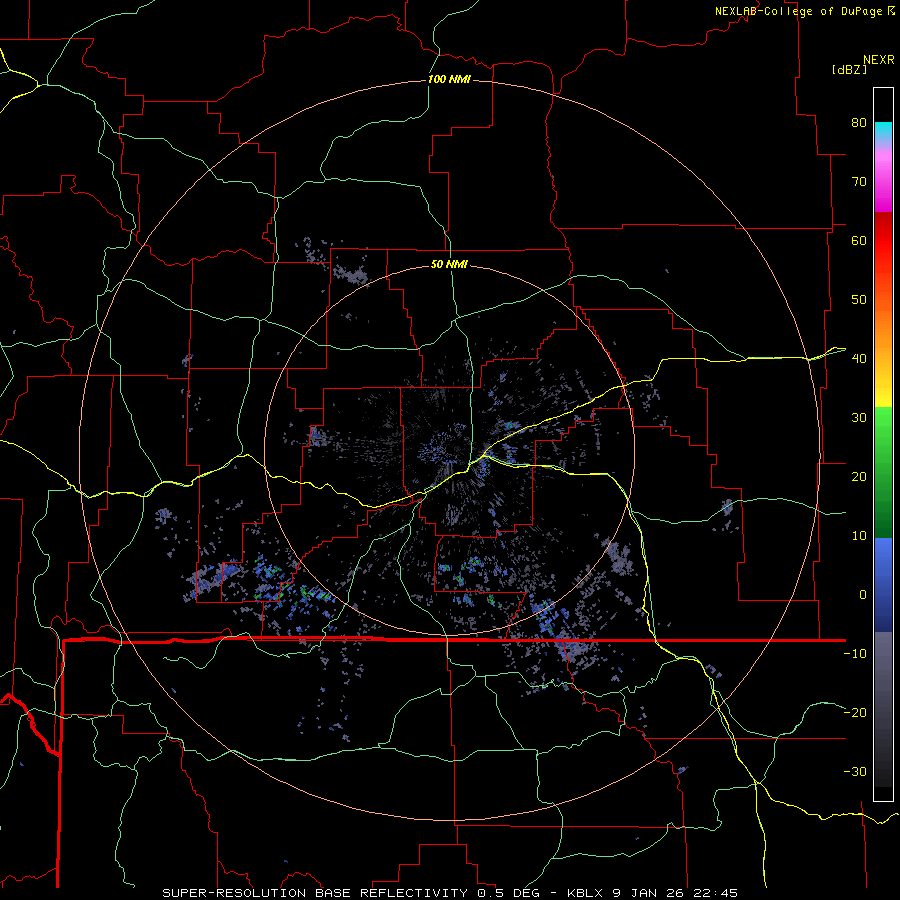Click the 60 value on dBZ scale

(859, 240)
